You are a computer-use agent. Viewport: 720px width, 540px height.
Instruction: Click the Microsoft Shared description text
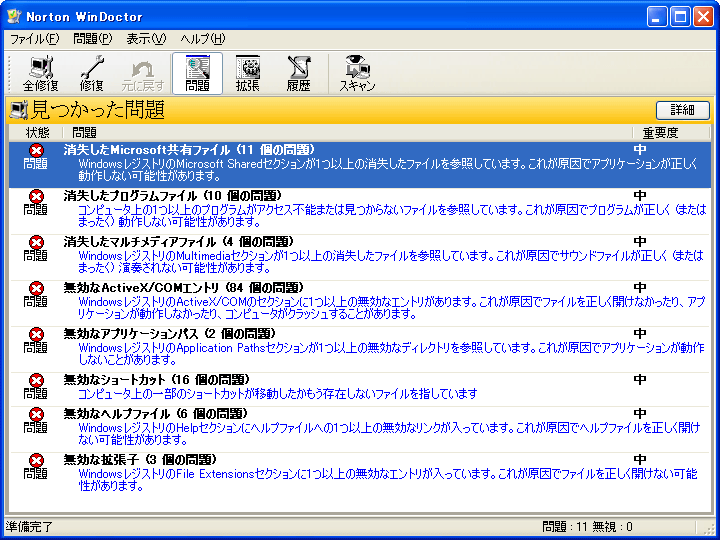point(388,170)
